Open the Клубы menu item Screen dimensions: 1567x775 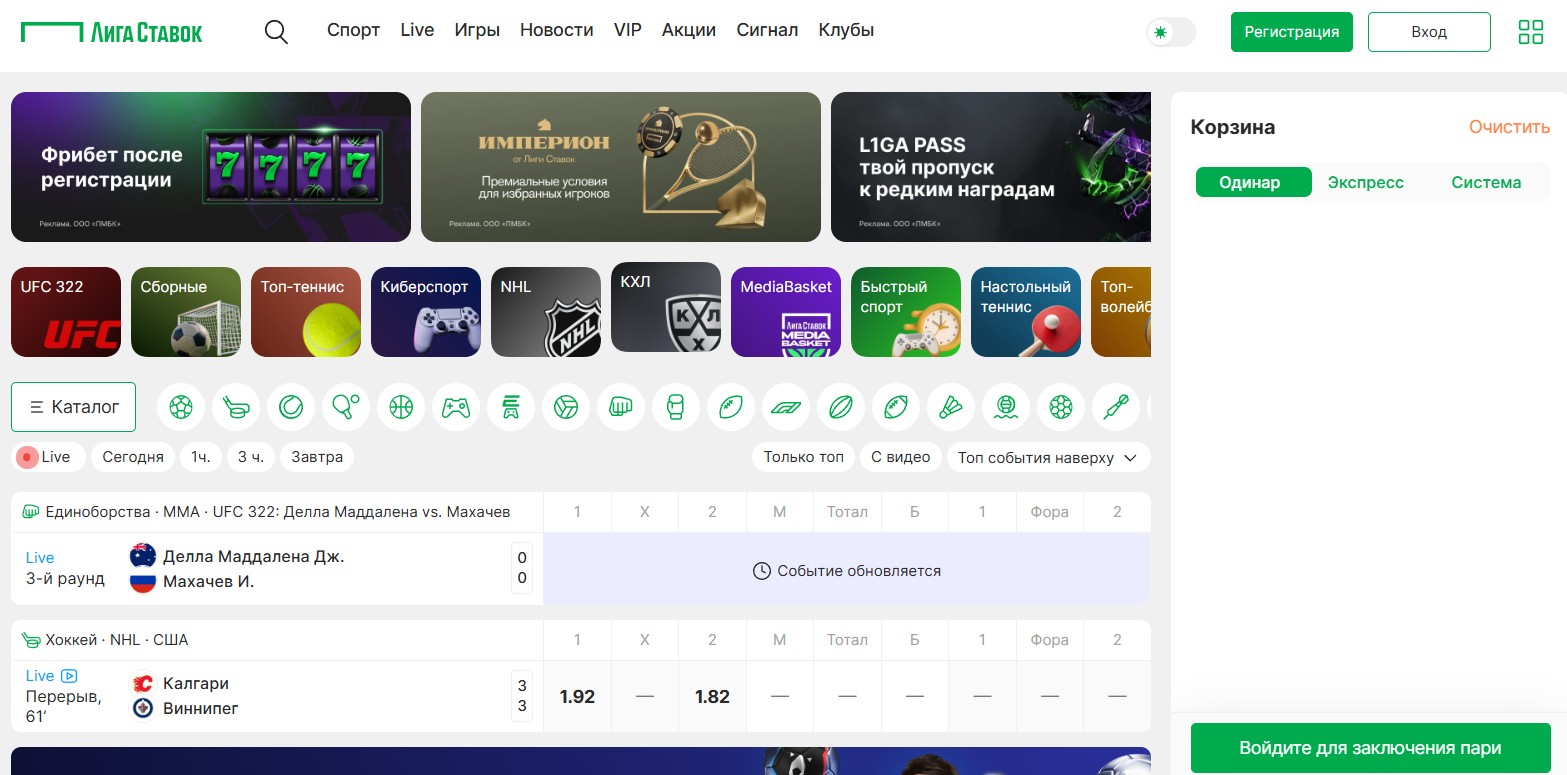(846, 30)
